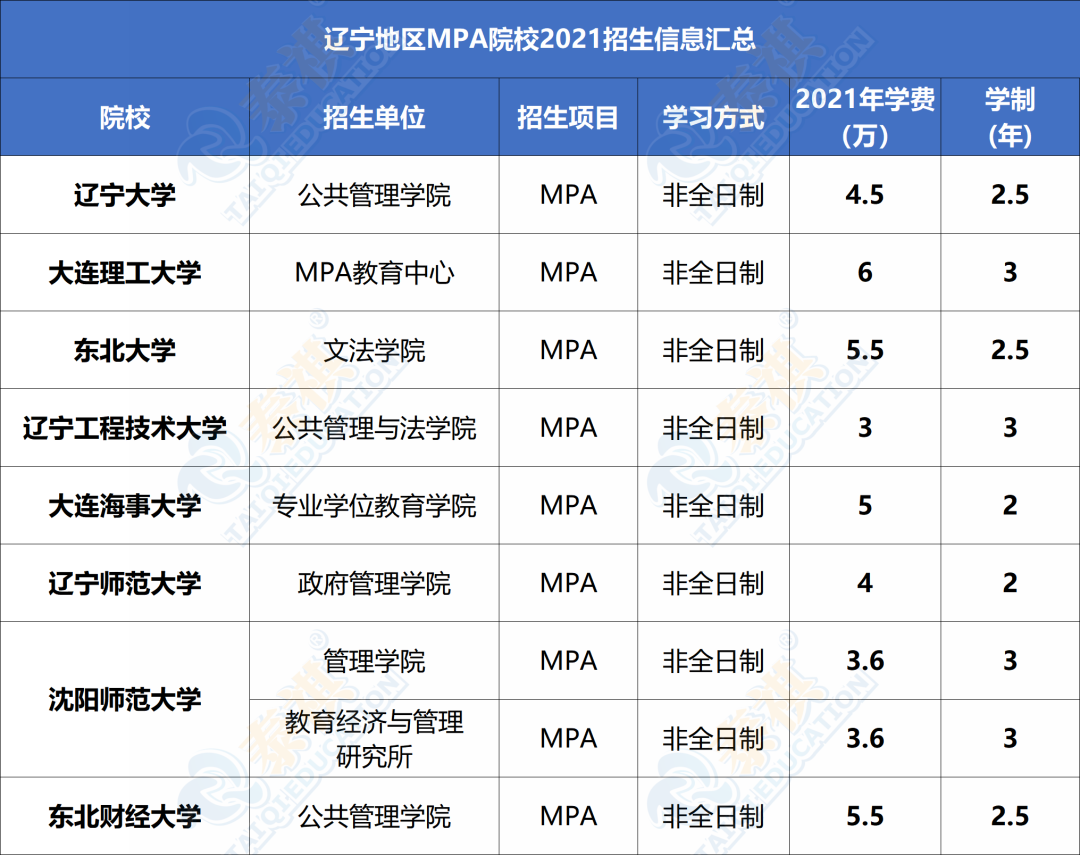This screenshot has height=855, width=1080.
Task: Select the merged 沈阳师范大学 cell
Action: click(125, 699)
